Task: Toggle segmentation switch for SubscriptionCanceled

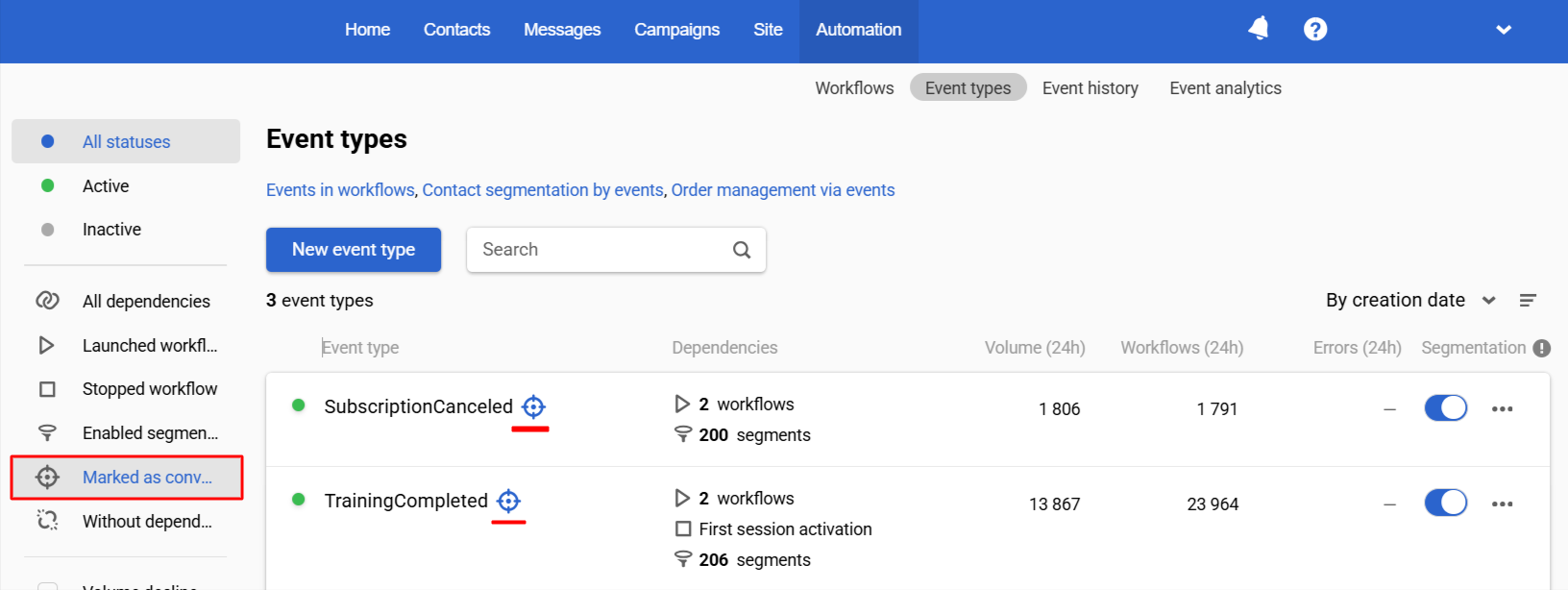Action: pos(1446,408)
